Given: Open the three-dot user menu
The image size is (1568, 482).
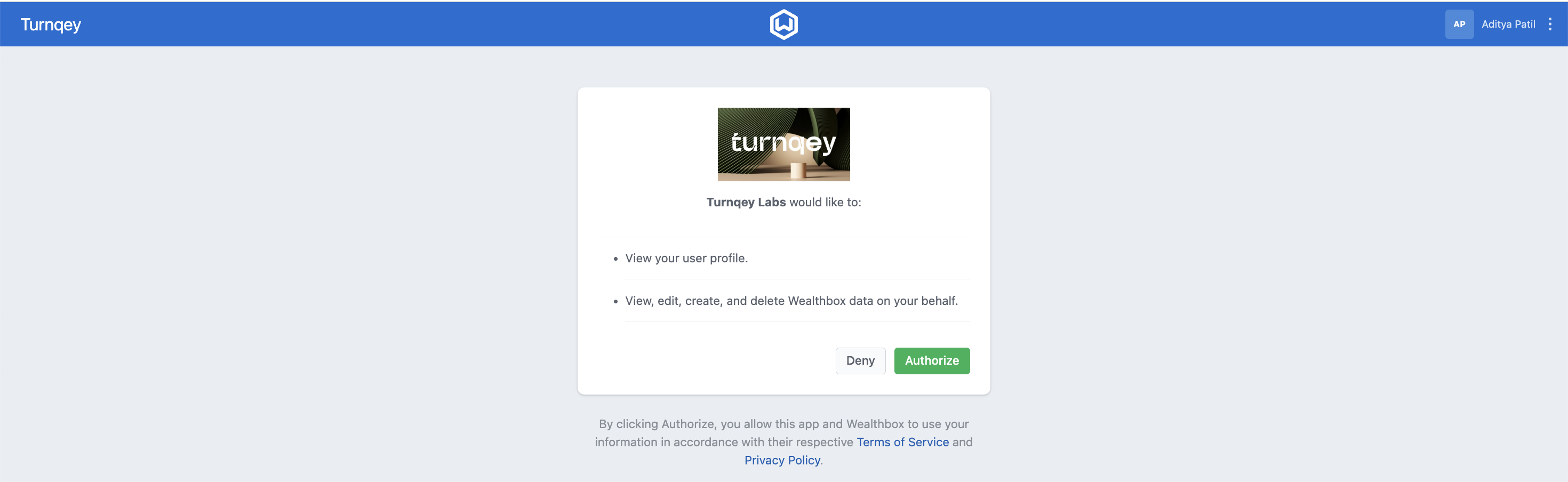Looking at the screenshot, I should click(1550, 25).
